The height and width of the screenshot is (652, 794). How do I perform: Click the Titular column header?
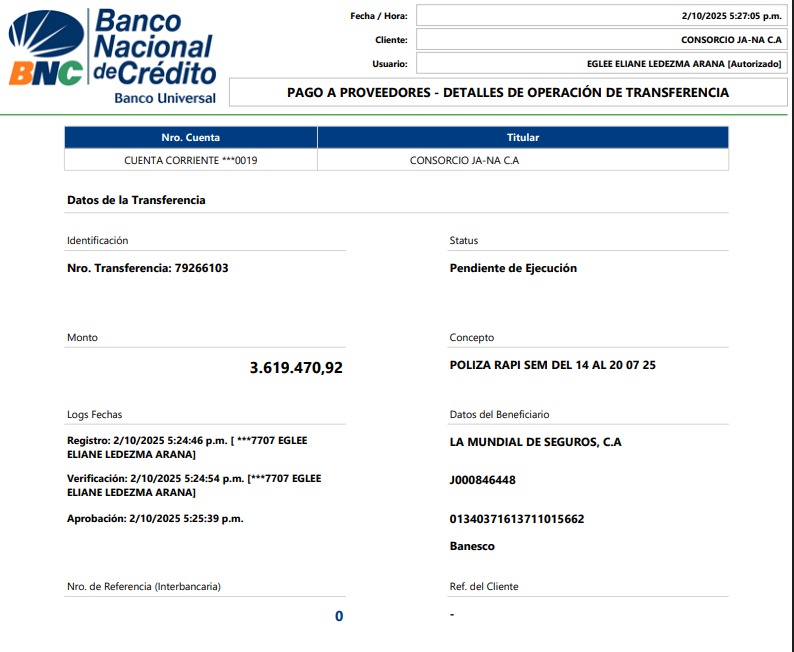[522, 137]
